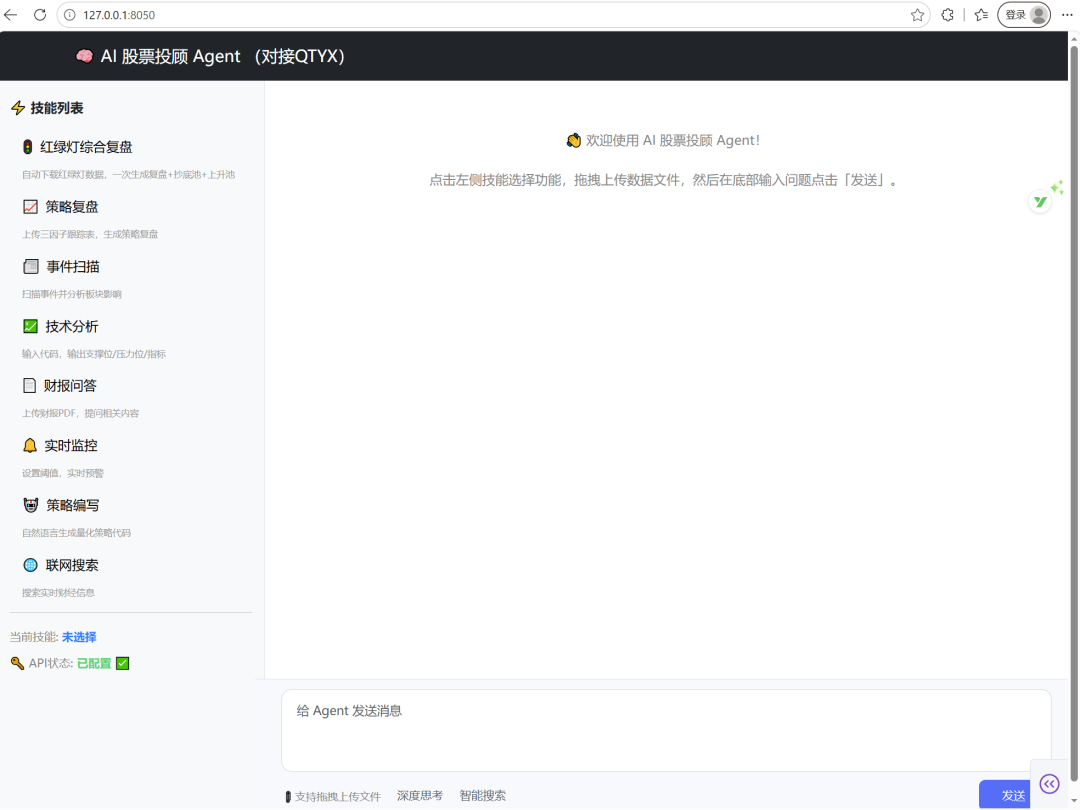Click the blue 发送 button
The height and width of the screenshot is (810, 1080).
tap(1005, 795)
